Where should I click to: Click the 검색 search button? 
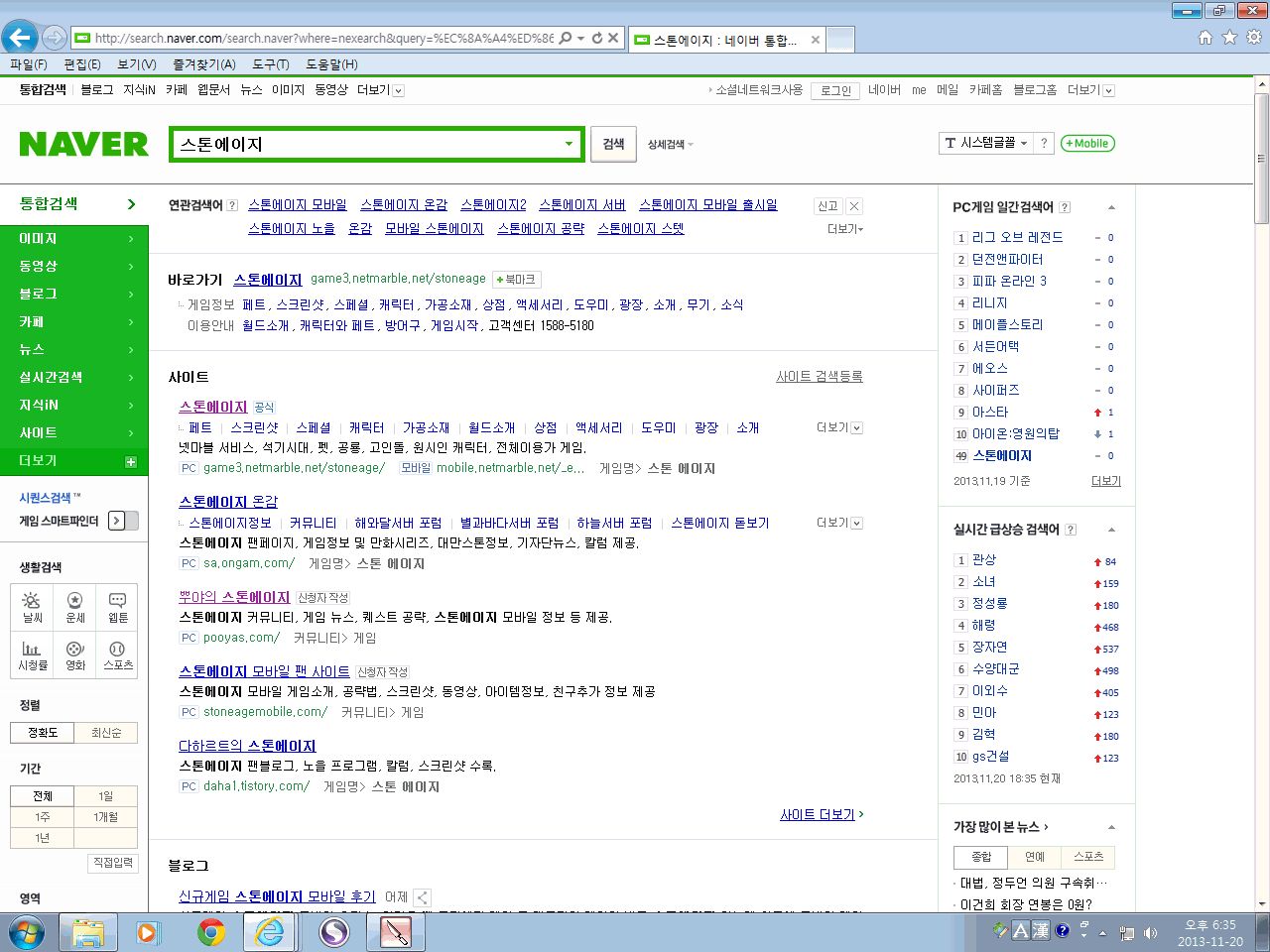coord(614,145)
